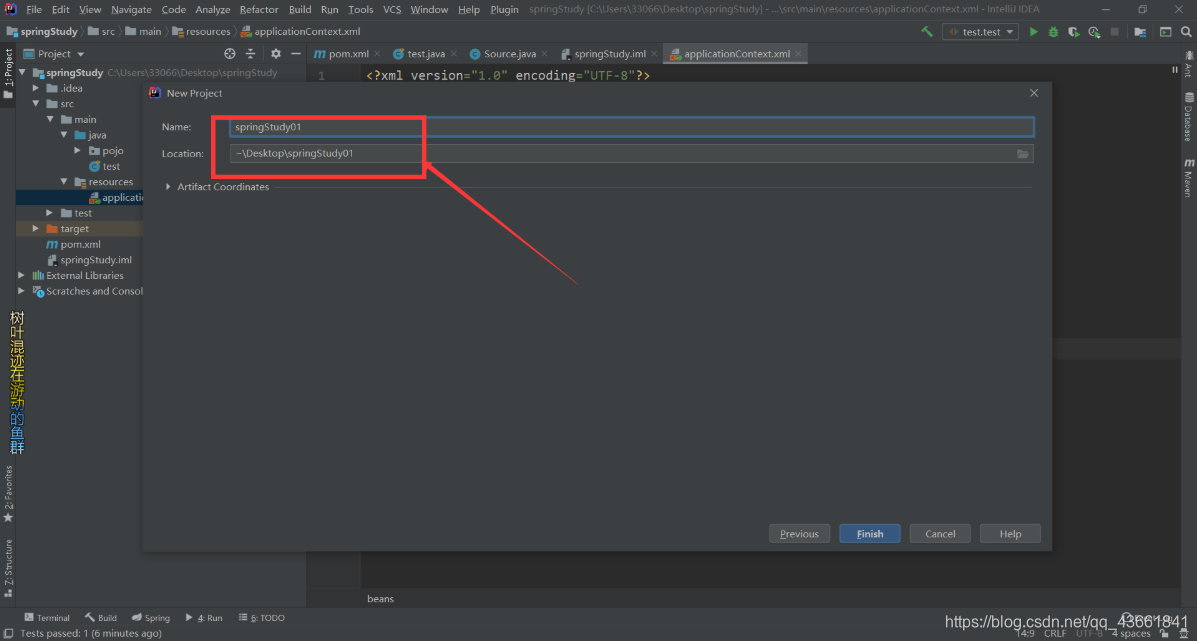Expand the target folder node

[36, 229]
